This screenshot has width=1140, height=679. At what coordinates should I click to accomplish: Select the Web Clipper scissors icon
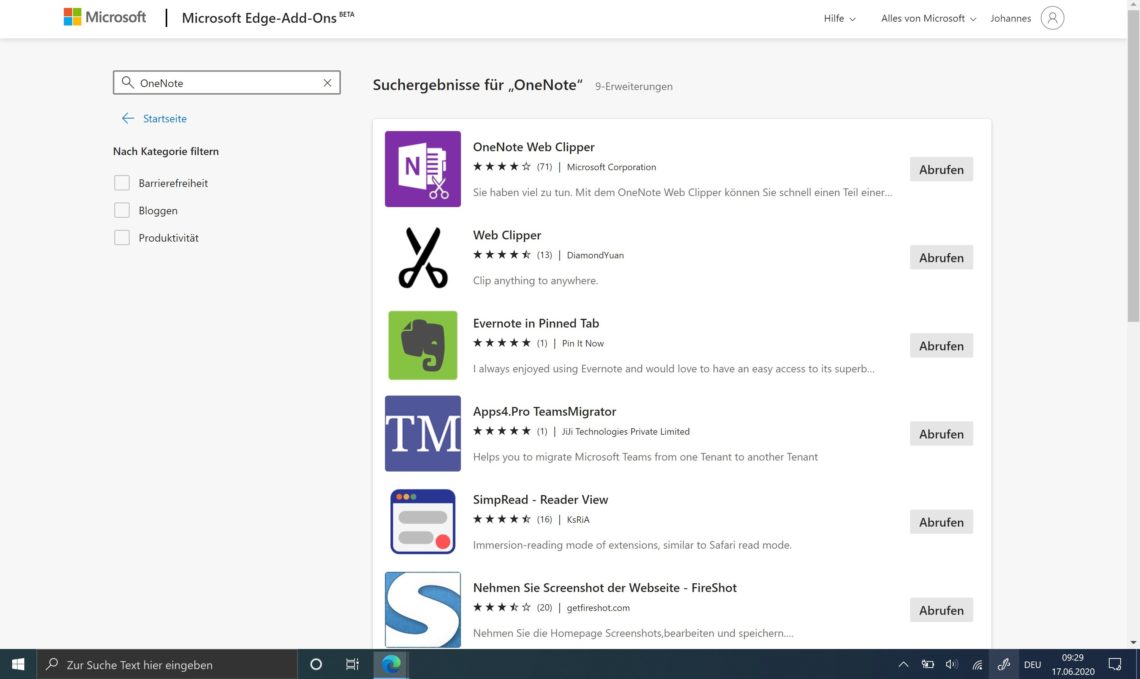(422, 257)
